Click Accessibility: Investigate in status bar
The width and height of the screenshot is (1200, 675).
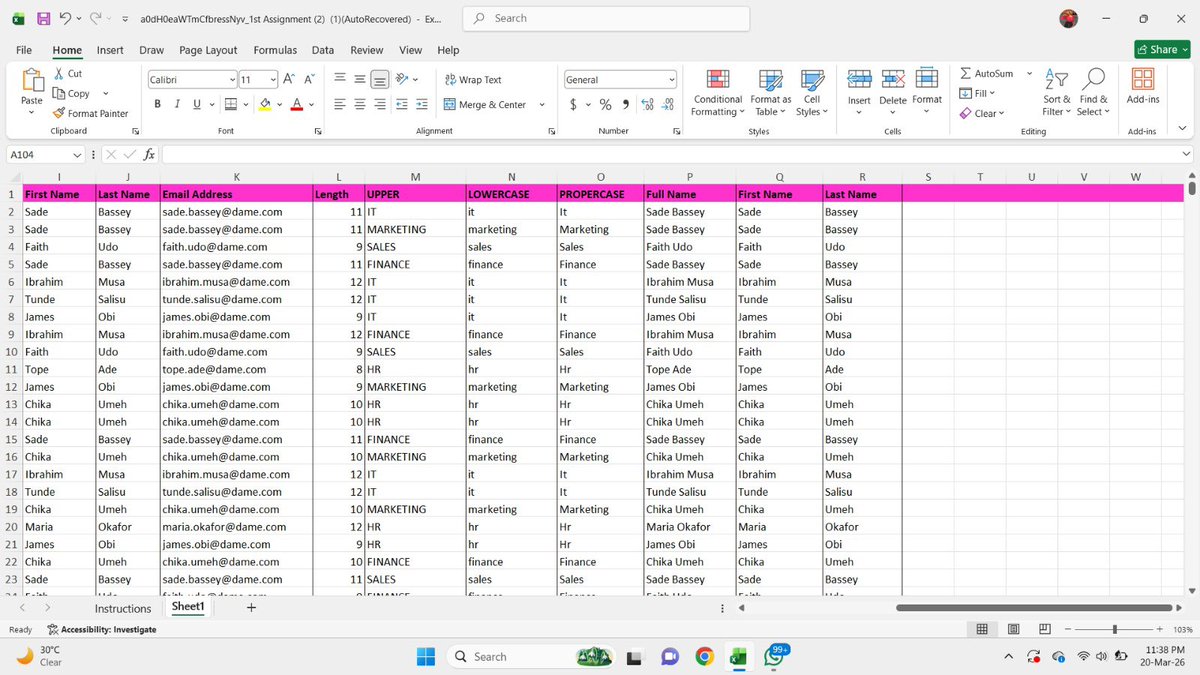point(102,630)
